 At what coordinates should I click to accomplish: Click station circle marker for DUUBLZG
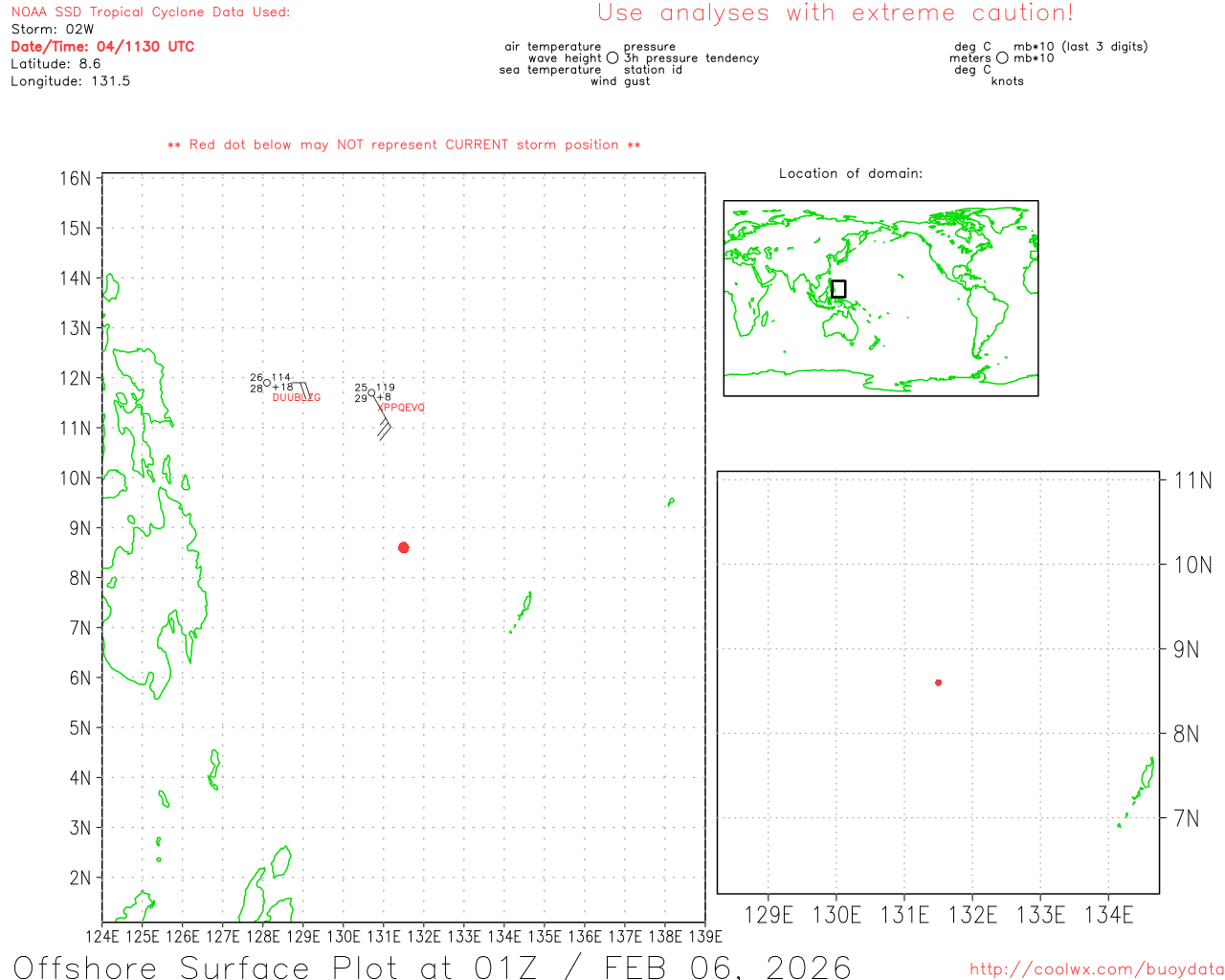(267, 383)
